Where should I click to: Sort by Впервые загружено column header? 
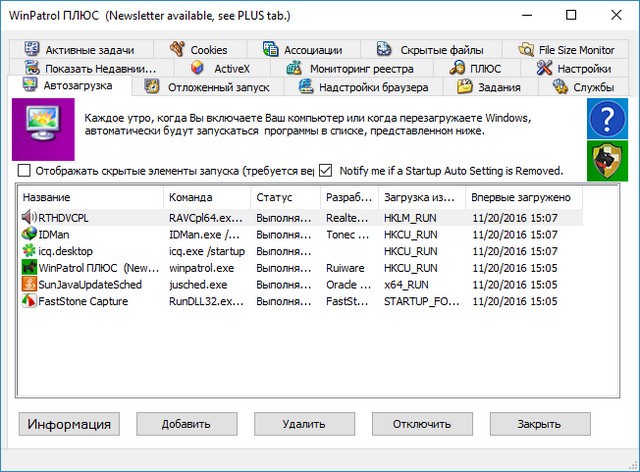click(520, 197)
